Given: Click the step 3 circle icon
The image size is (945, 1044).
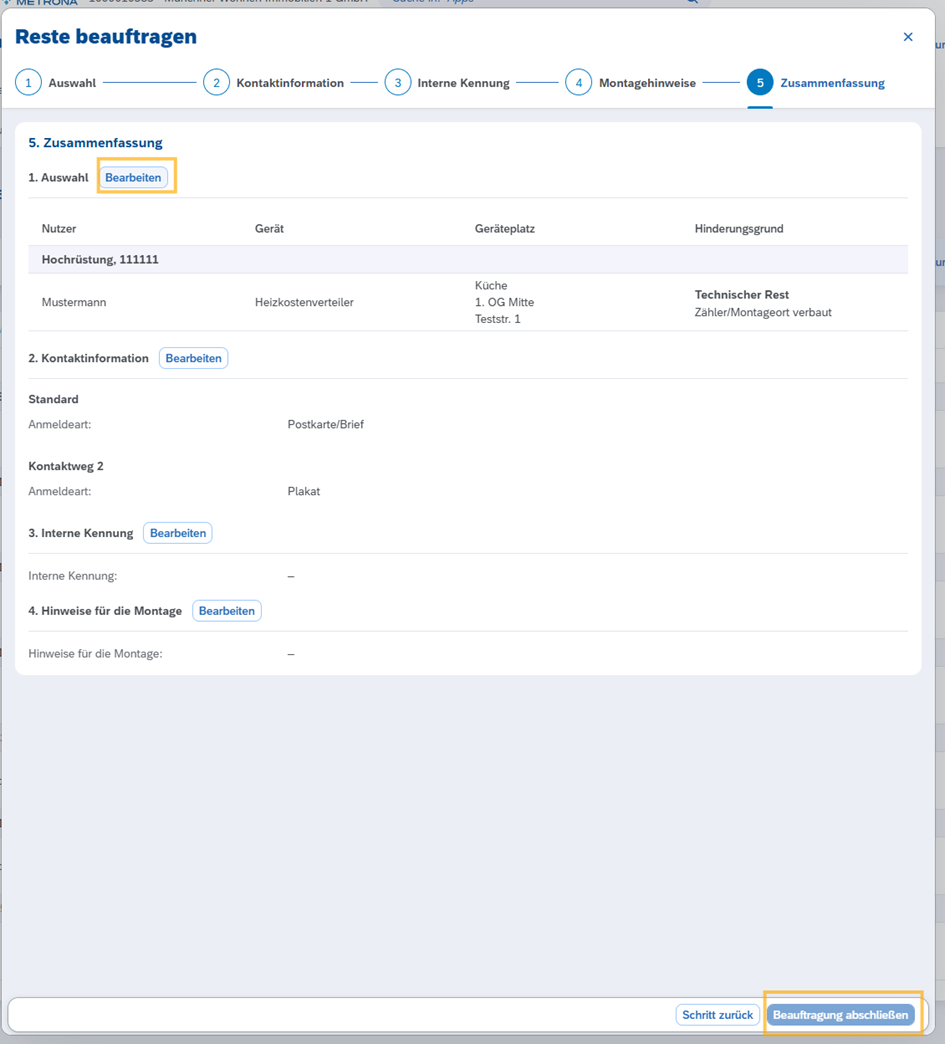Looking at the screenshot, I should [397, 83].
